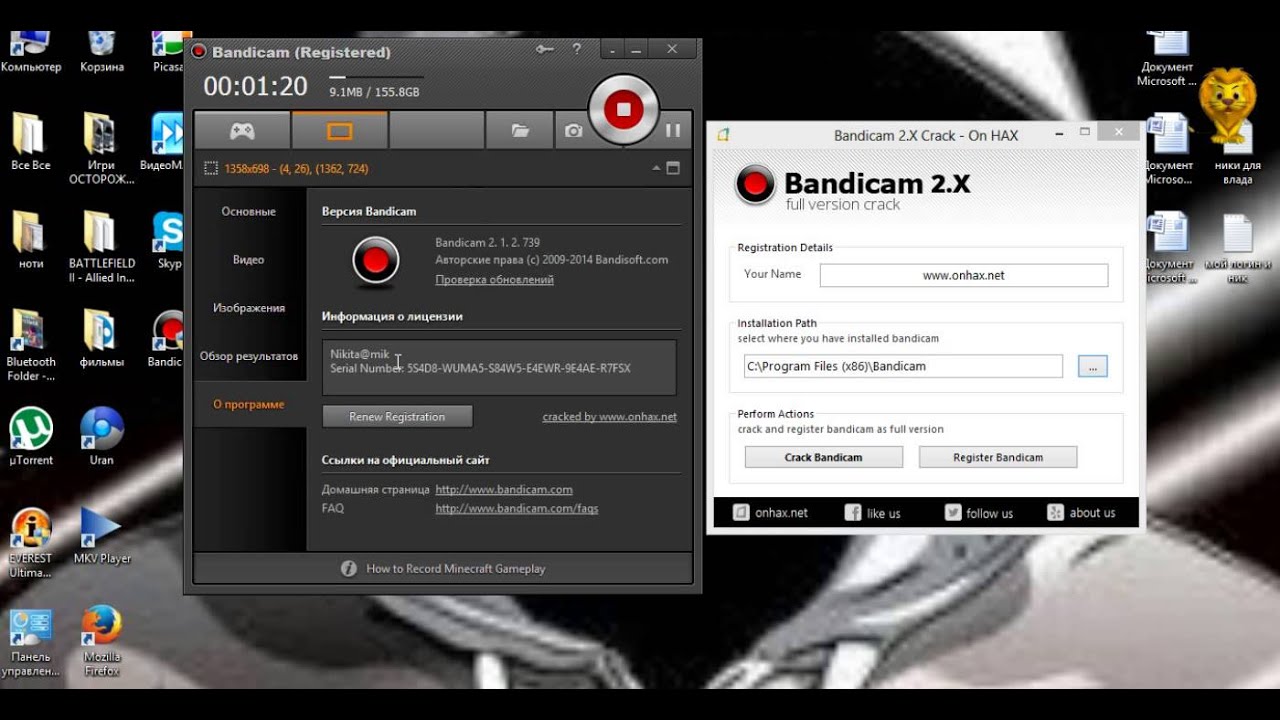Select the Корзина recycle bin icon
1280x720 pixels.
click(101, 52)
